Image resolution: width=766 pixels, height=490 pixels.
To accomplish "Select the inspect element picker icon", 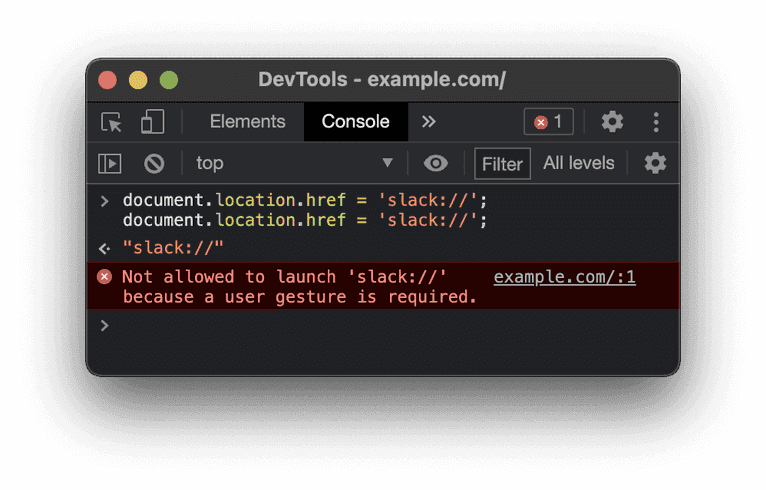I will click(111, 122).
